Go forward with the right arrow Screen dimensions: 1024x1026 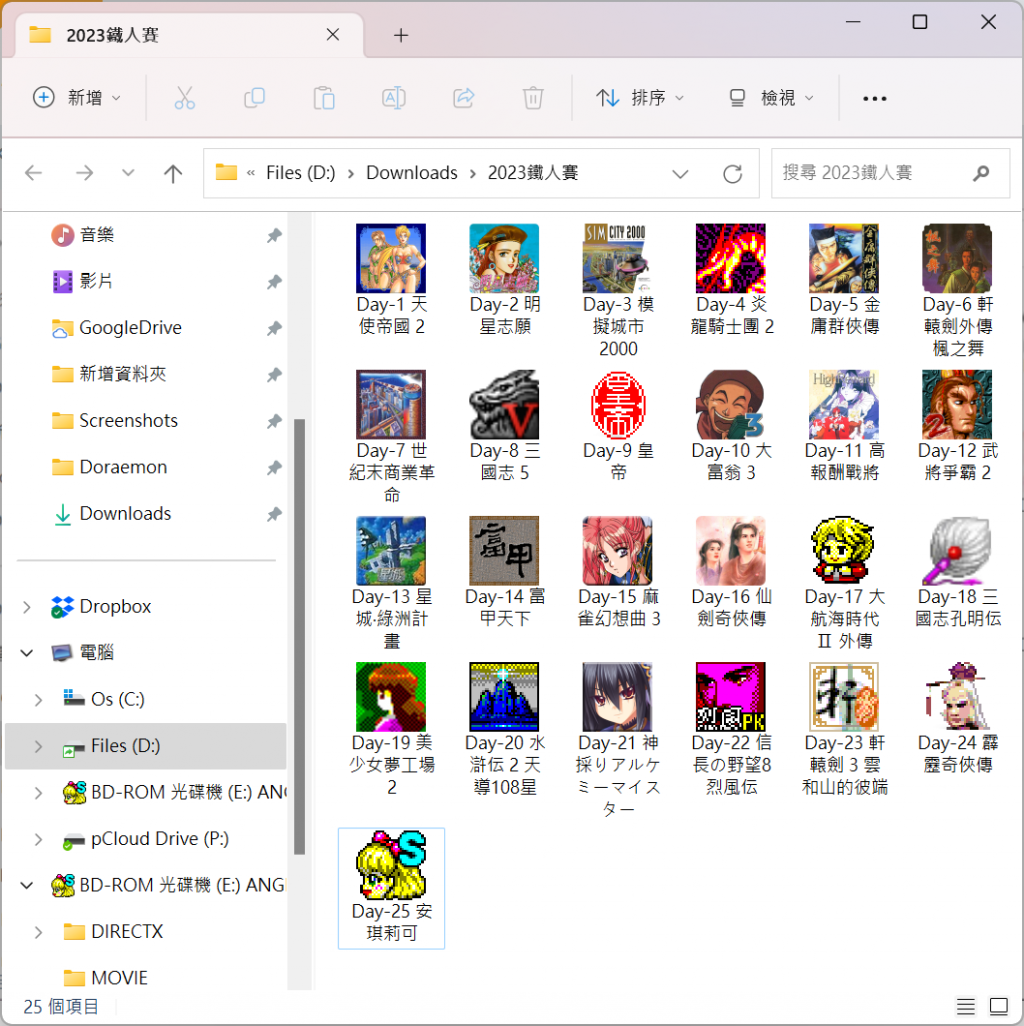[x=84, y=173]
